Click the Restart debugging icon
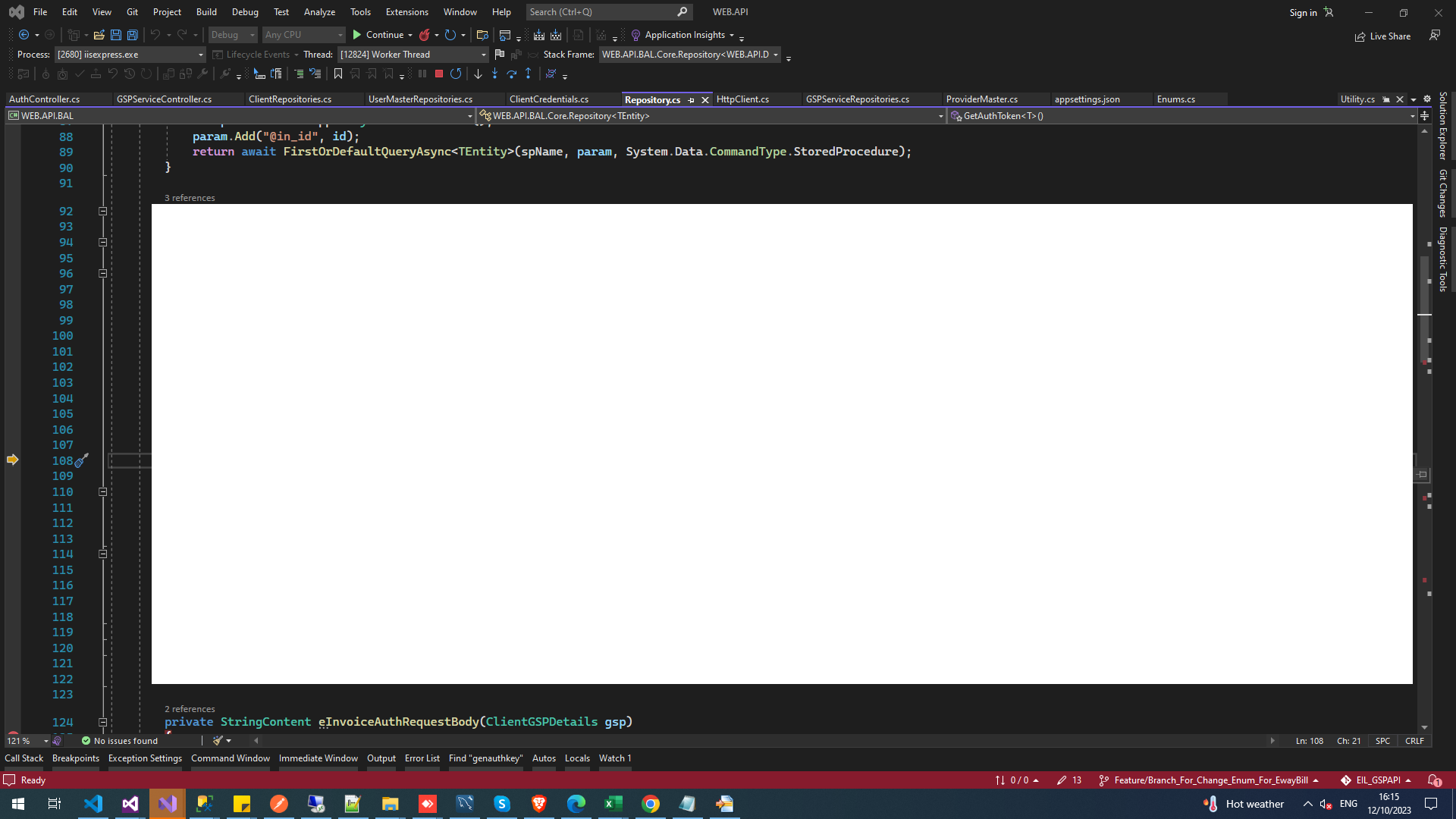 [456, 74]
